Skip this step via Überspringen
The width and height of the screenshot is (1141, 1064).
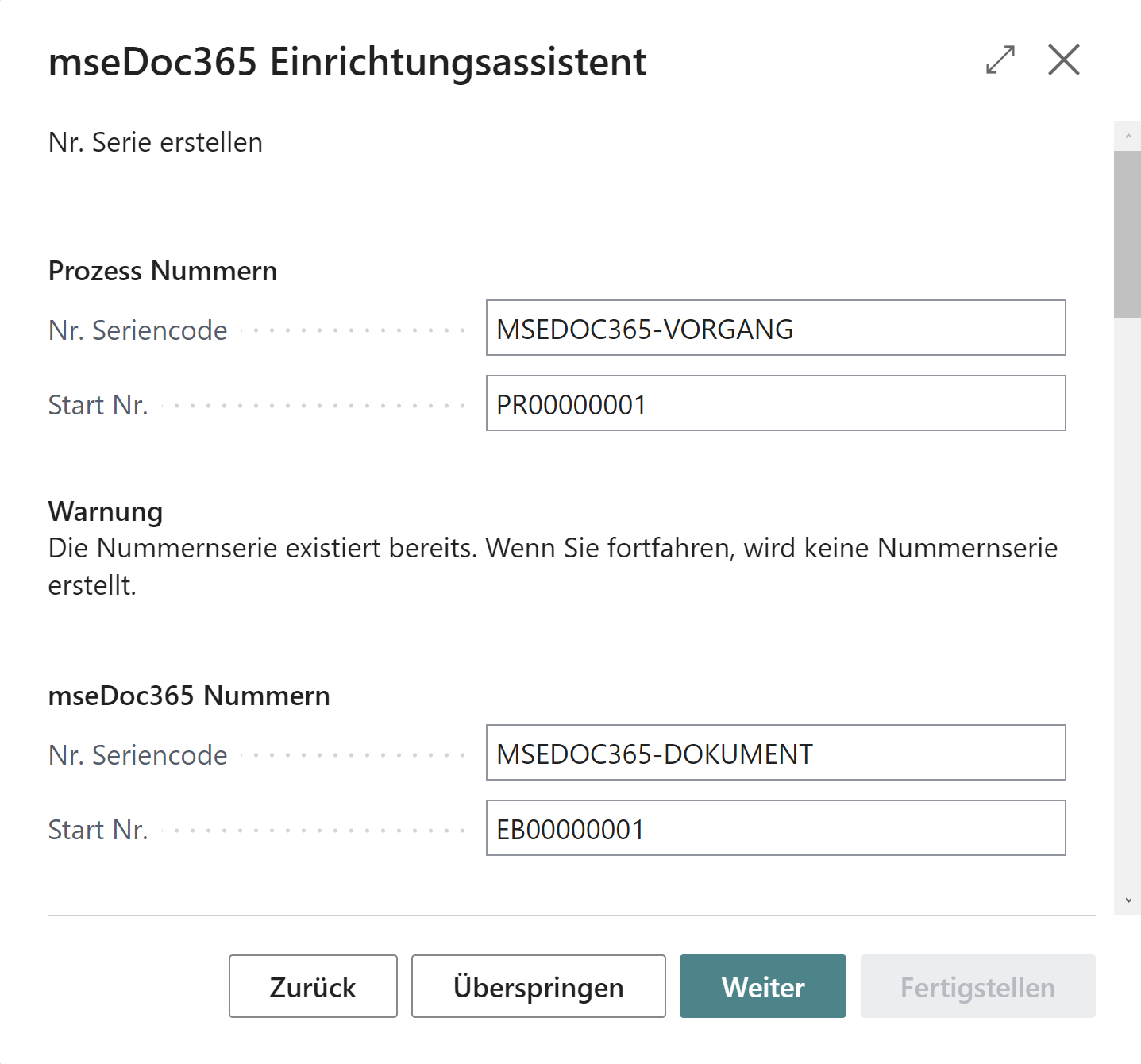coord(538,986)
